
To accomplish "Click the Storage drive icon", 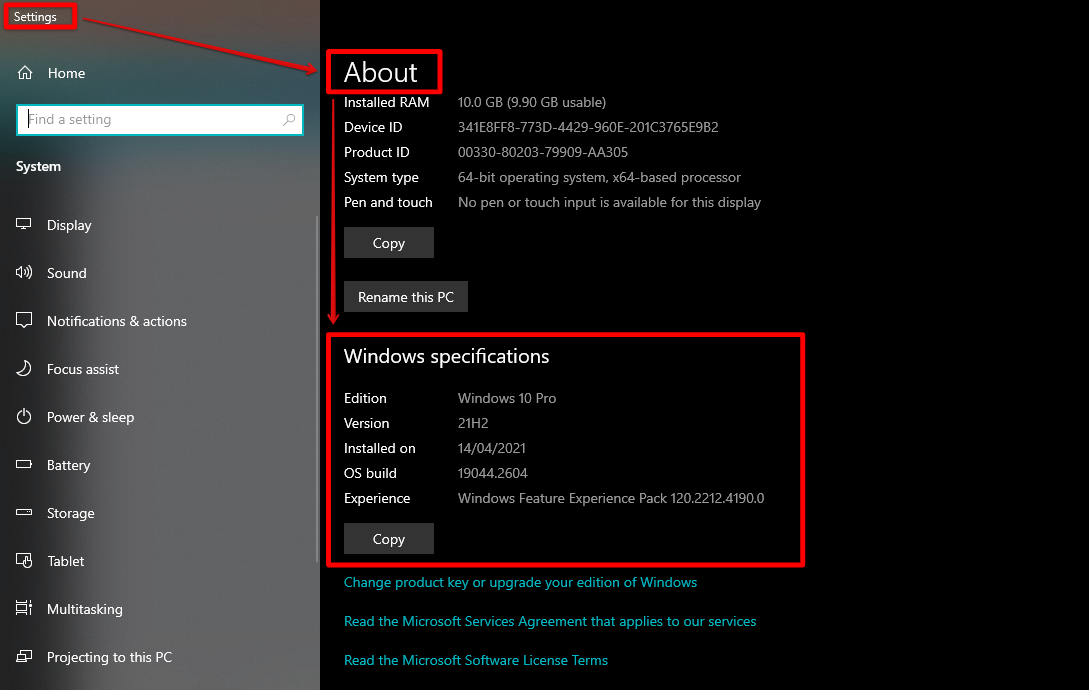I will coord(24,512).
